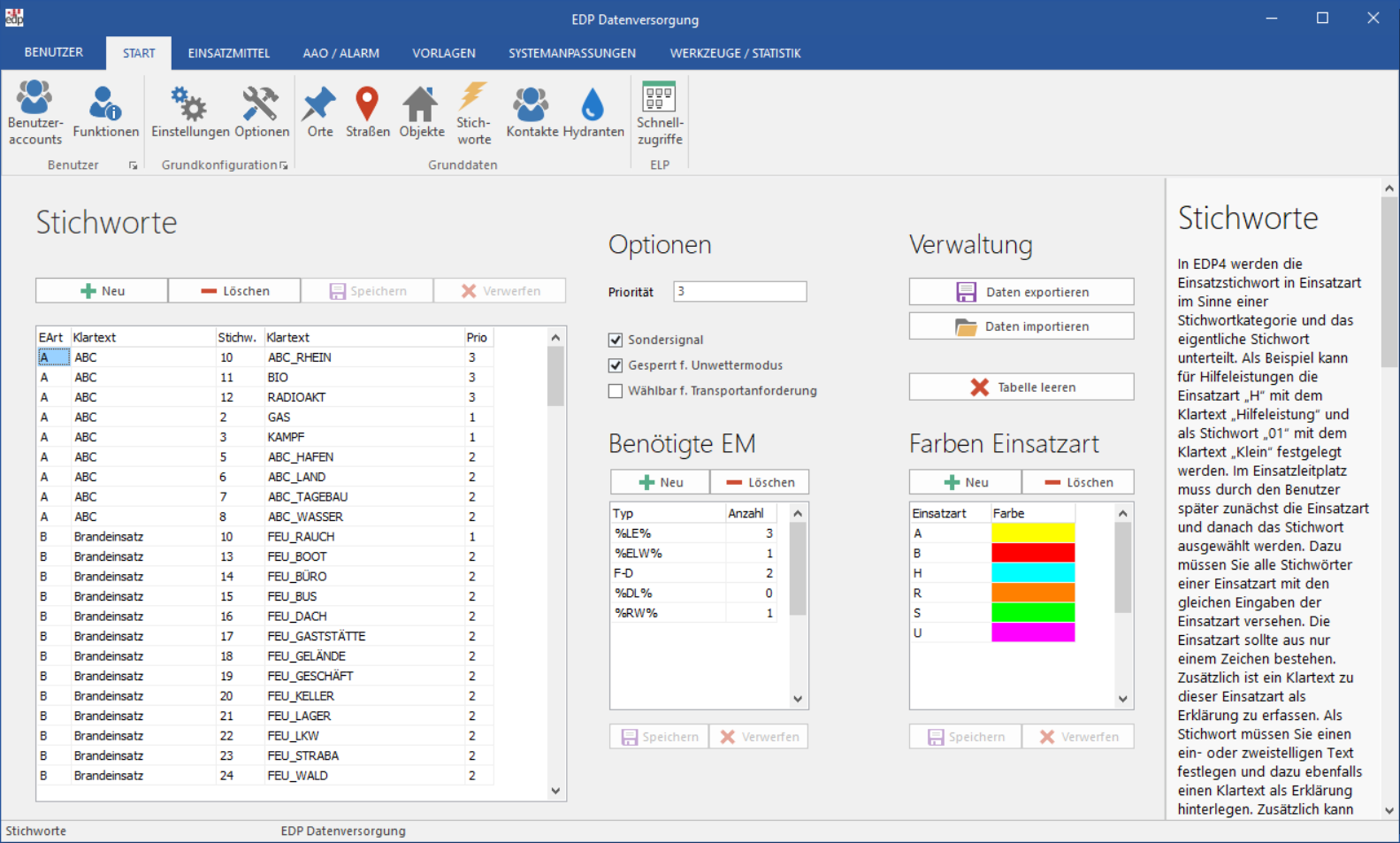
Task: Click Speichern above the Stichworte table
Action: [x=367, y=291]
